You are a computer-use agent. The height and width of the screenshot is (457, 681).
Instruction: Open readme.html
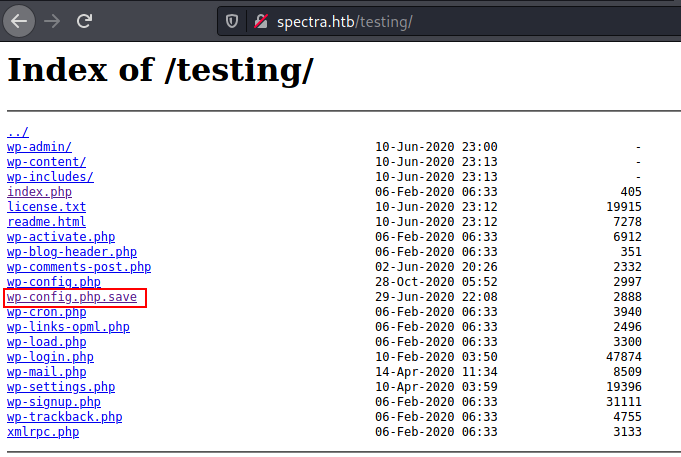(x=46, y=222)
